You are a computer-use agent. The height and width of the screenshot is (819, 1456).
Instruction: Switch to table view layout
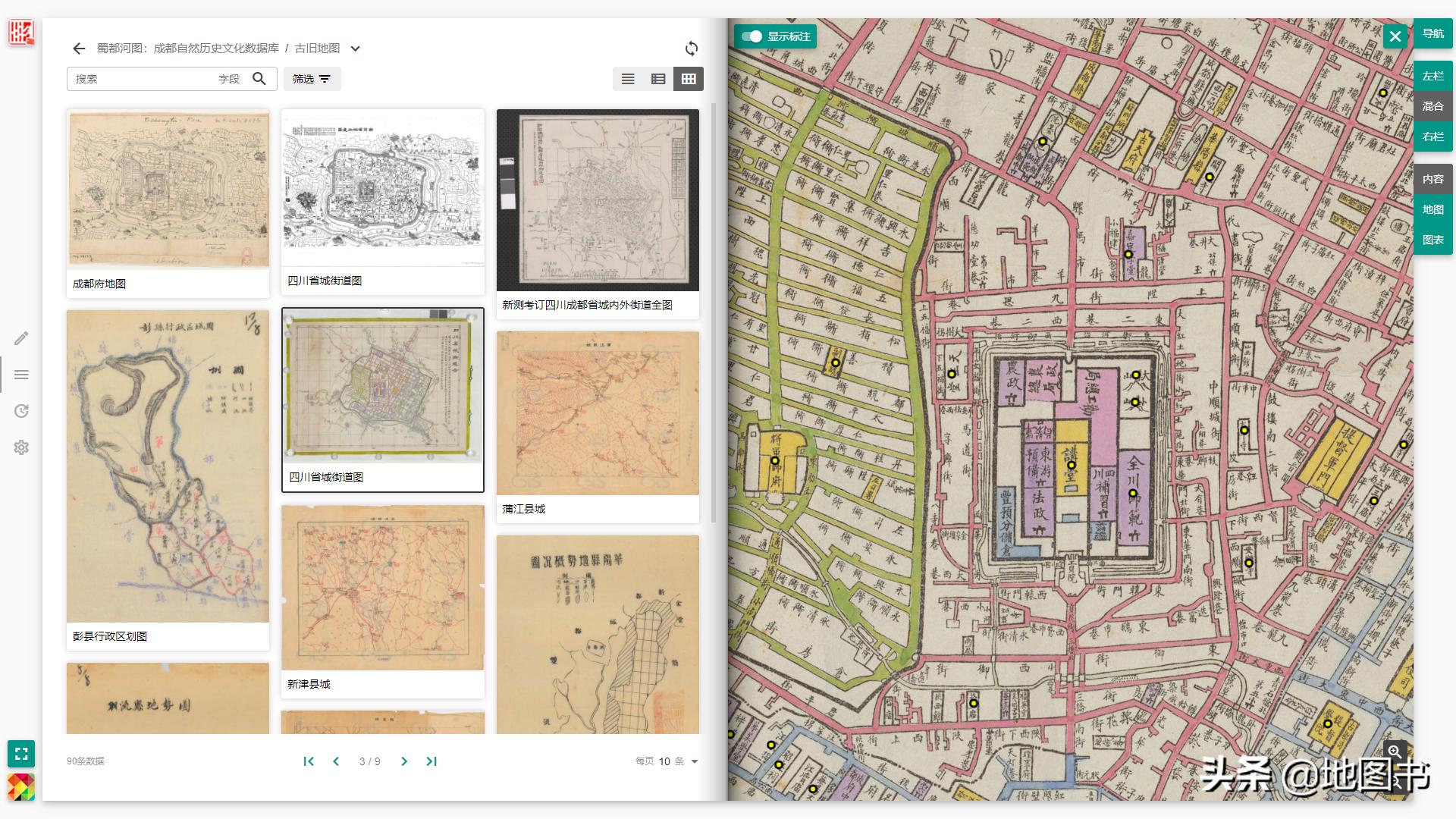[x=657, y=78]
